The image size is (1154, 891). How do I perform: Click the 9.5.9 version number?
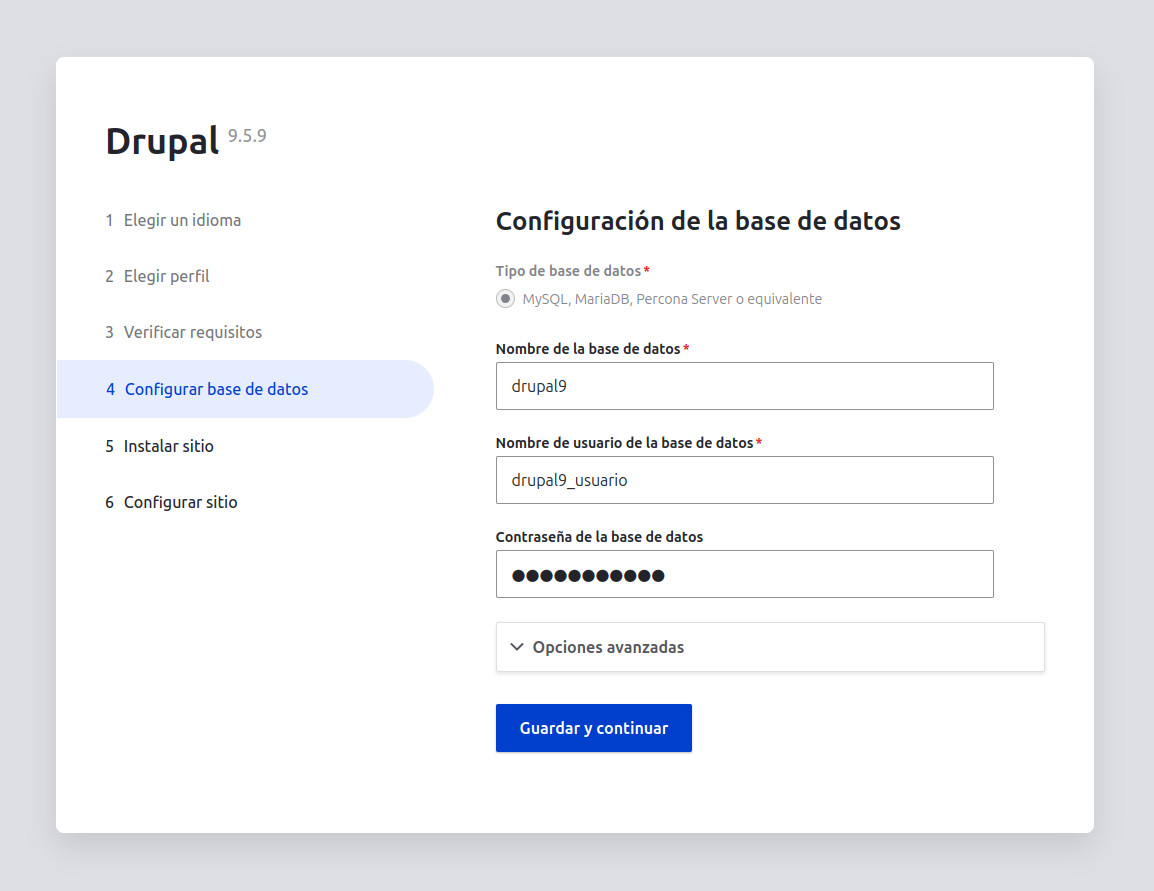pyautogui.click(x=247, y=136)
